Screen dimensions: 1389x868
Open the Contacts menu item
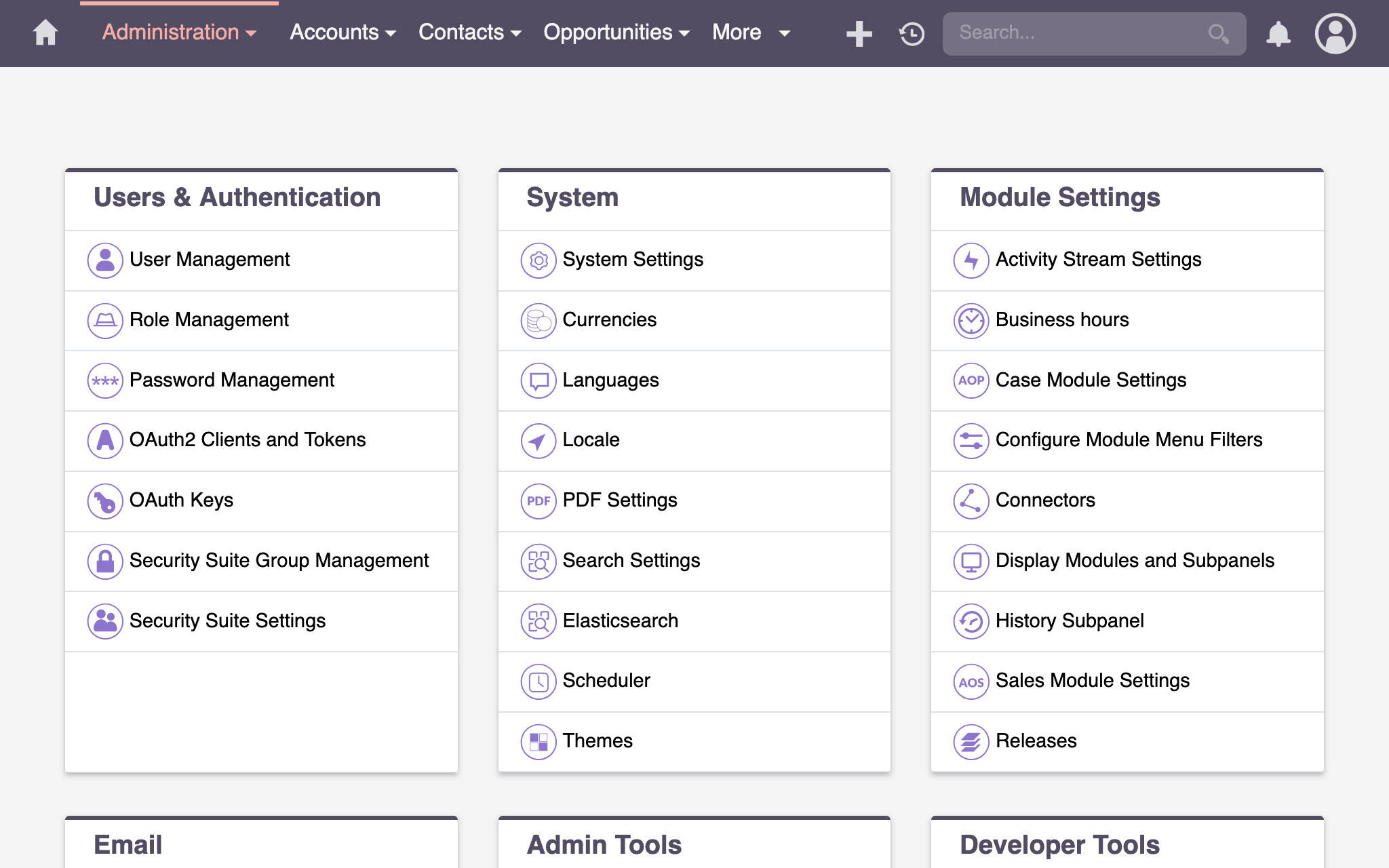coord(461,33)
